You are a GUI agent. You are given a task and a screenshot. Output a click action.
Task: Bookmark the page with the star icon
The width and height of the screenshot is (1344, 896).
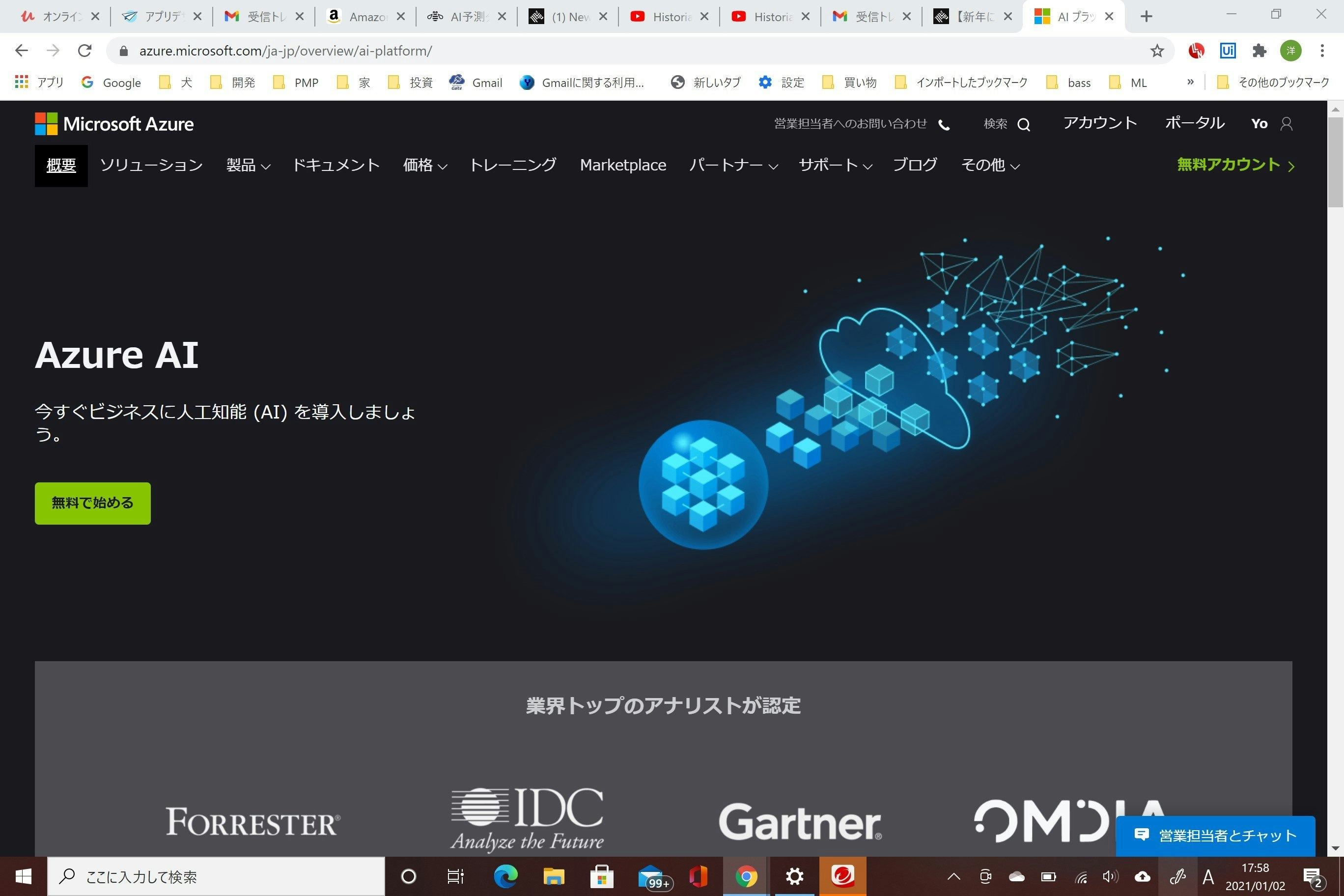(x=1156, y=50)
